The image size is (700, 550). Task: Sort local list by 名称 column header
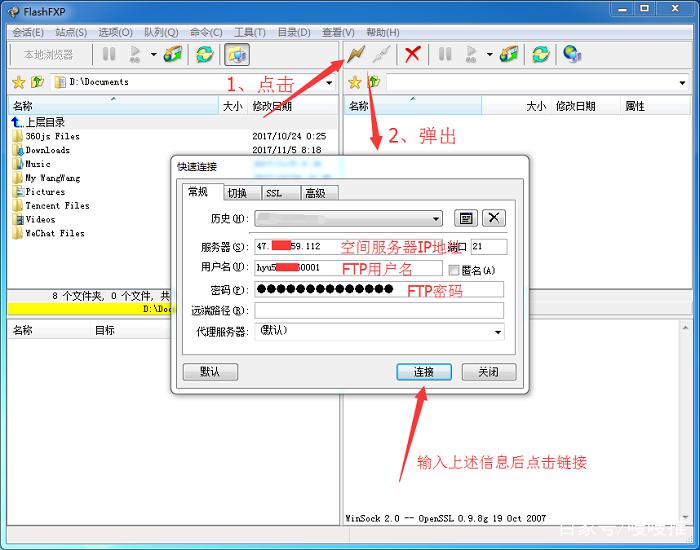(113, 106)
